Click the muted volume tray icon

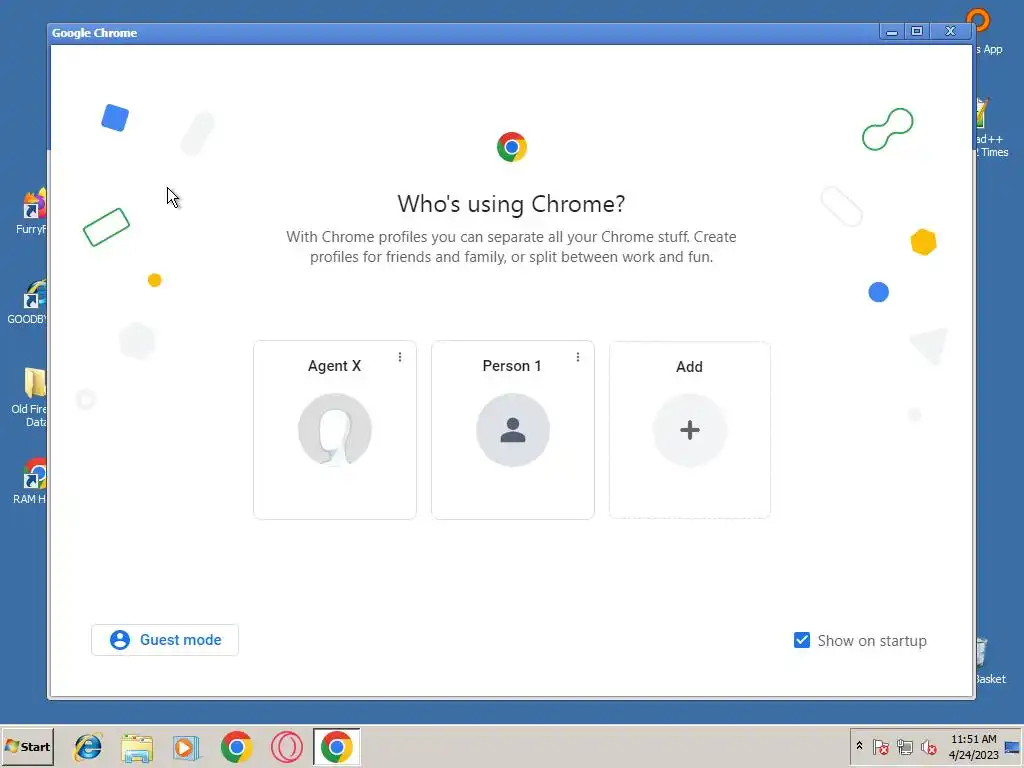coord(928,746)
